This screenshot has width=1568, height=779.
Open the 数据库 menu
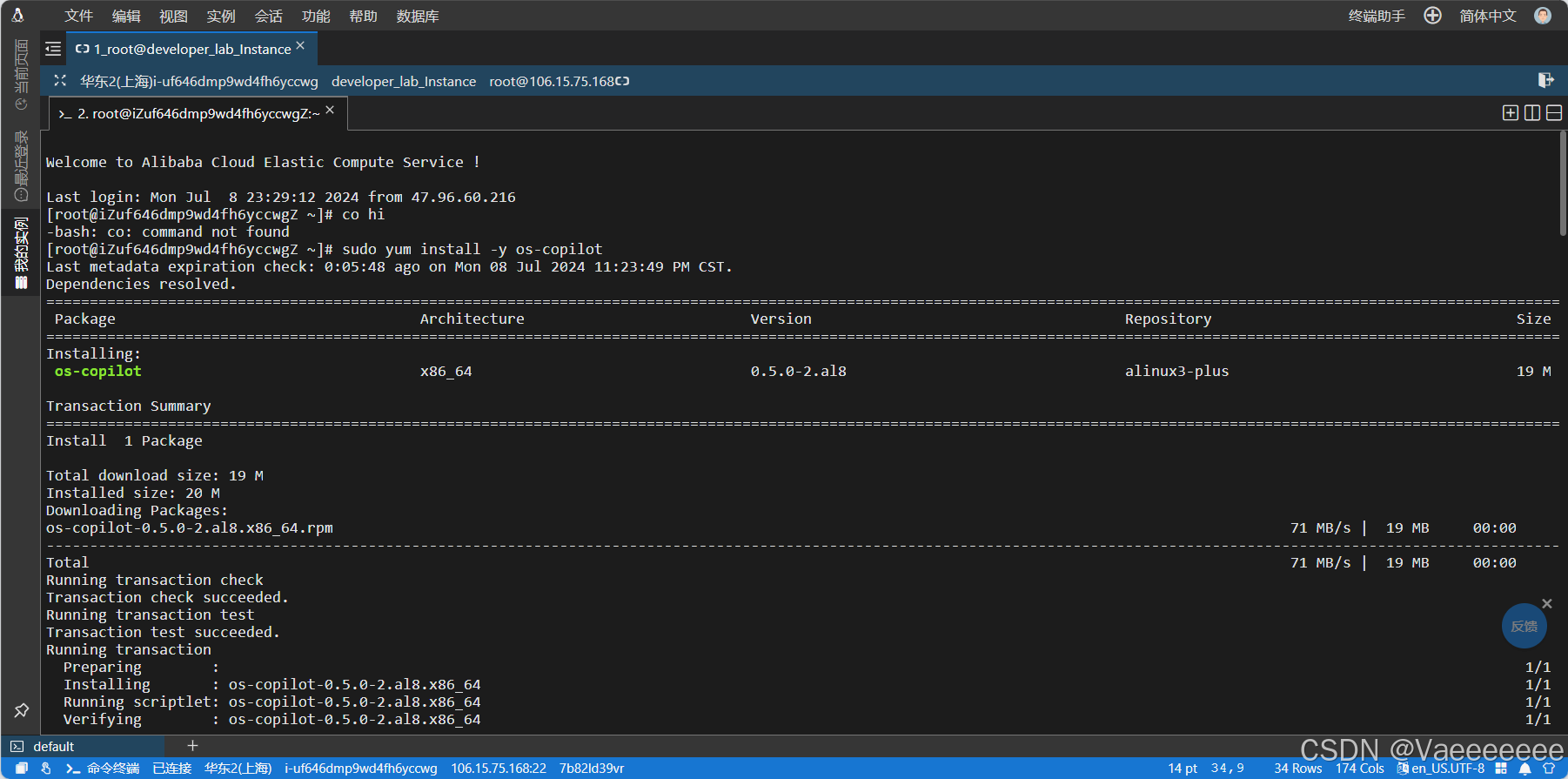tap(418, 16)
